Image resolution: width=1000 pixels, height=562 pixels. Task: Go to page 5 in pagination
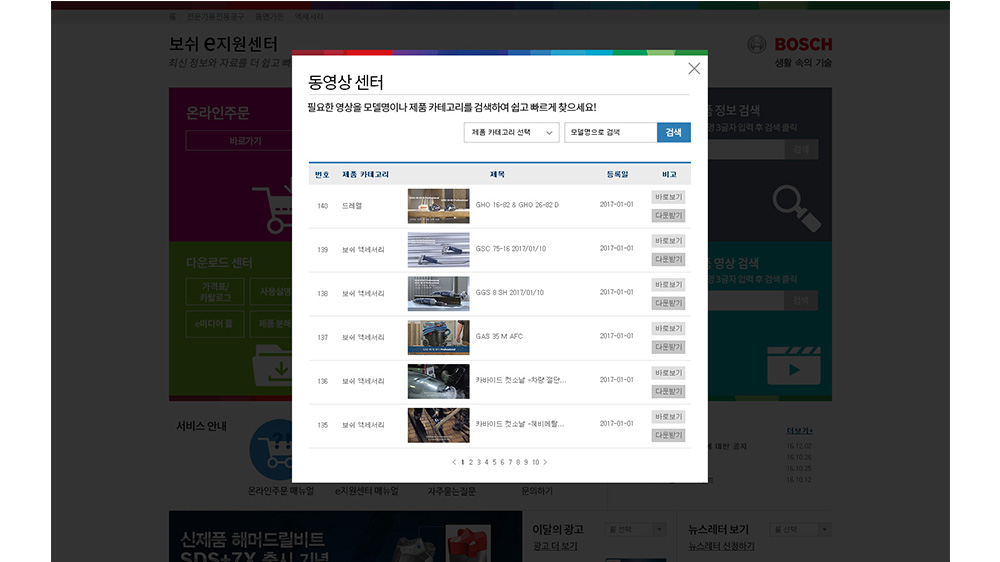pyautogui.click(x=494, y=462)
